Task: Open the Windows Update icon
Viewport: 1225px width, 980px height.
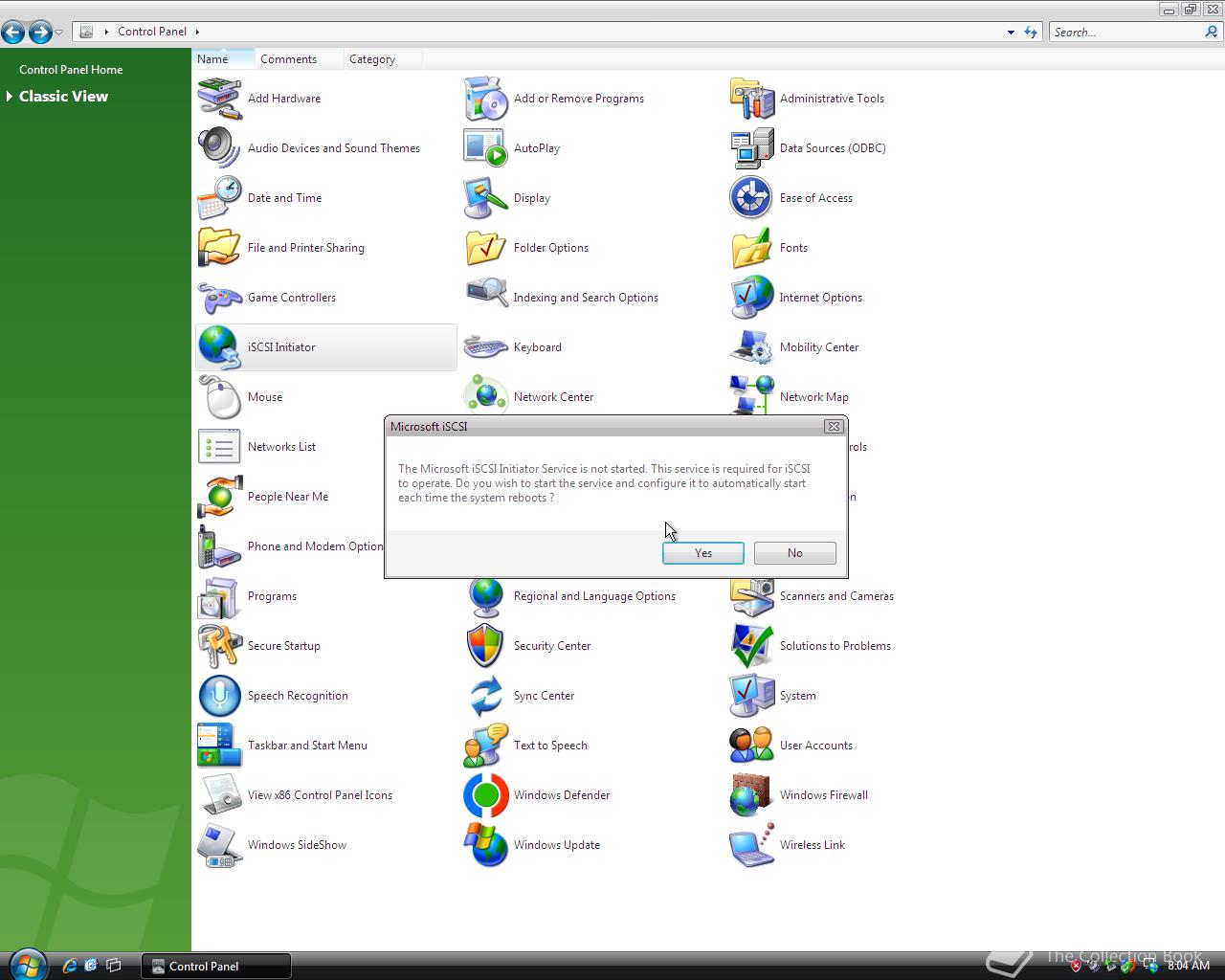Action: coord(486,845)
